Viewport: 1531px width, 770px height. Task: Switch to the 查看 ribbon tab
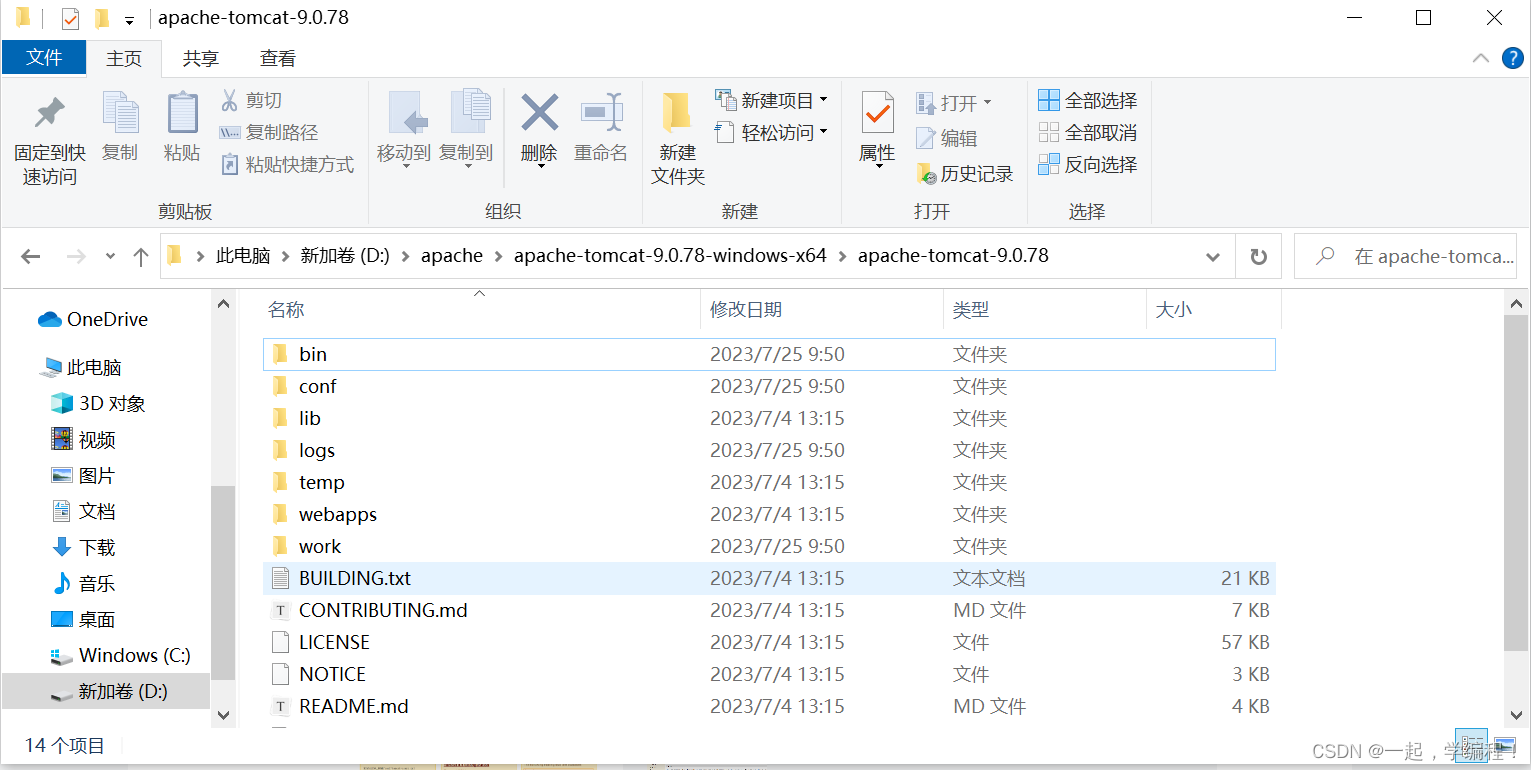278,59
